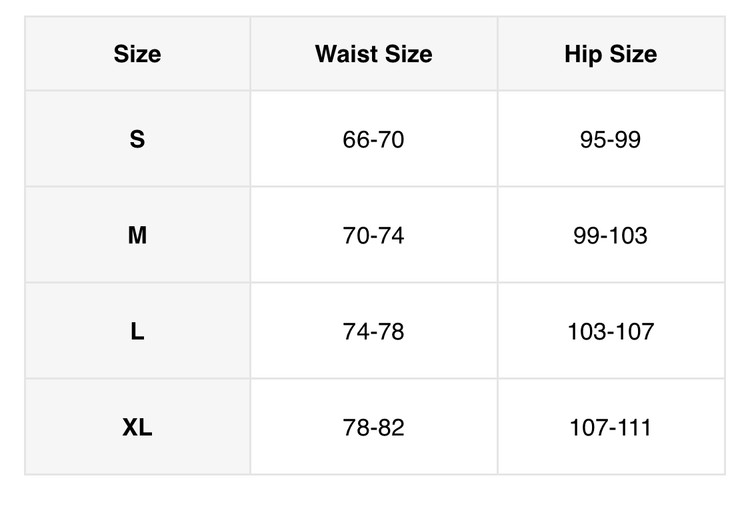Click the 74-78 waist measurement cell
Image resolution: width=750 pixels, height=507 pixels.
point(373,332)
